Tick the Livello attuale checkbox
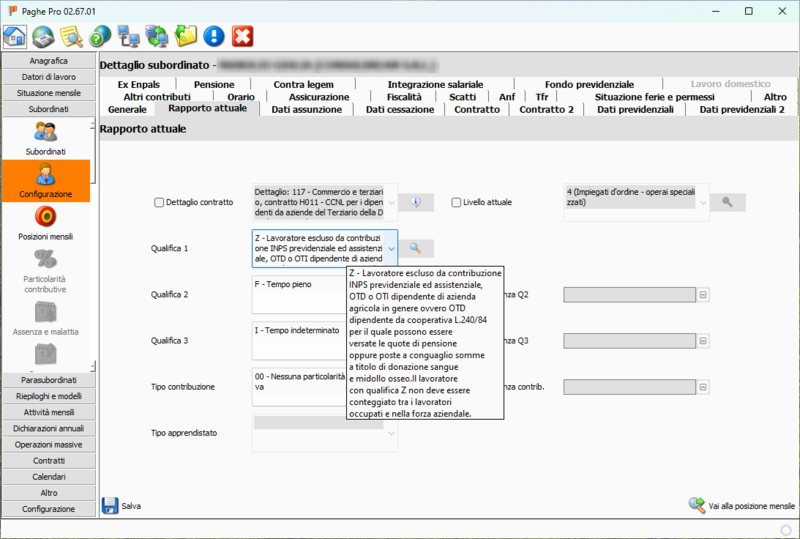The height and width of the screenshot is (539, 800). point(457,202)
